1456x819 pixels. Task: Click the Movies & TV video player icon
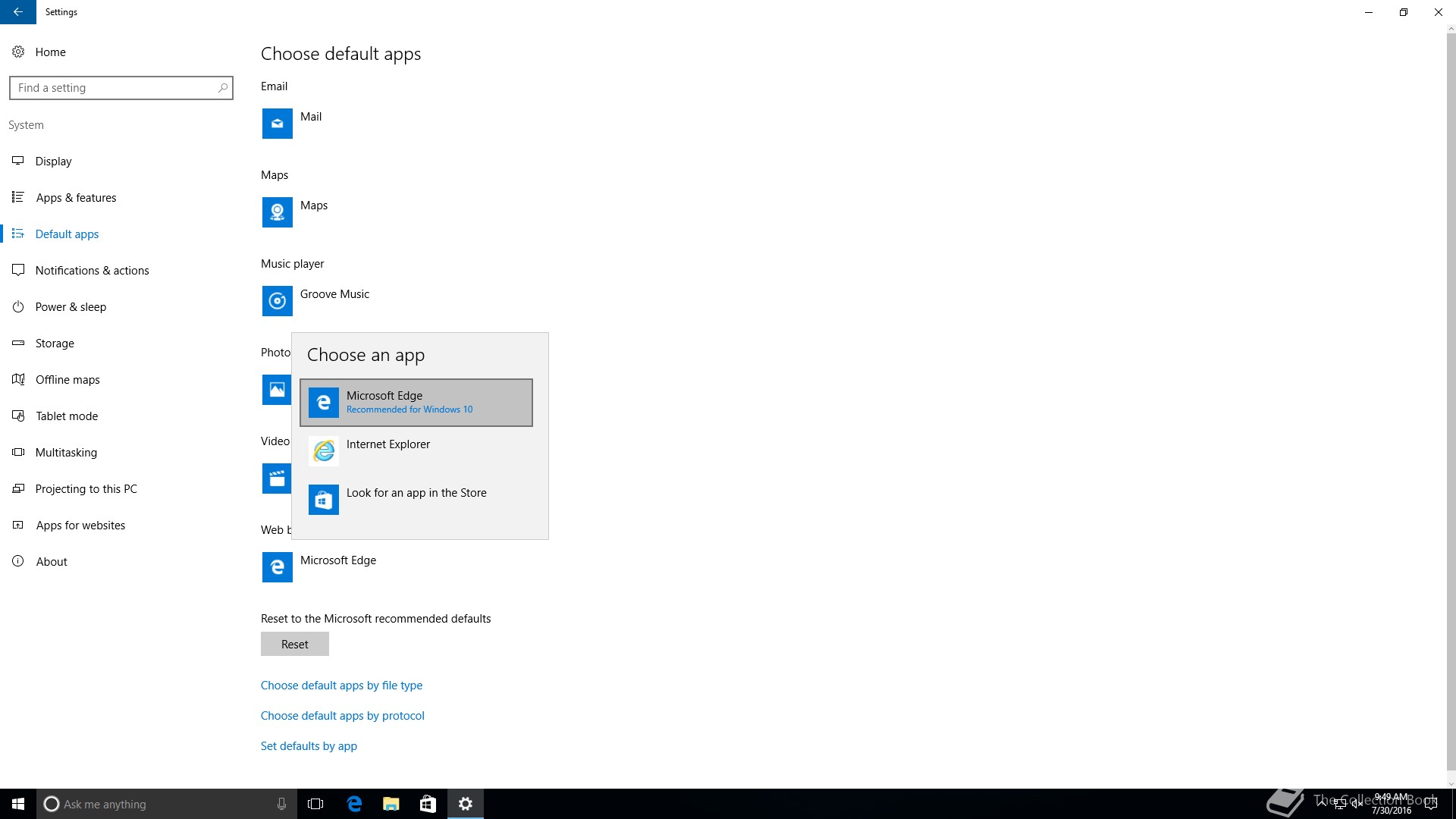pos(277,479)
